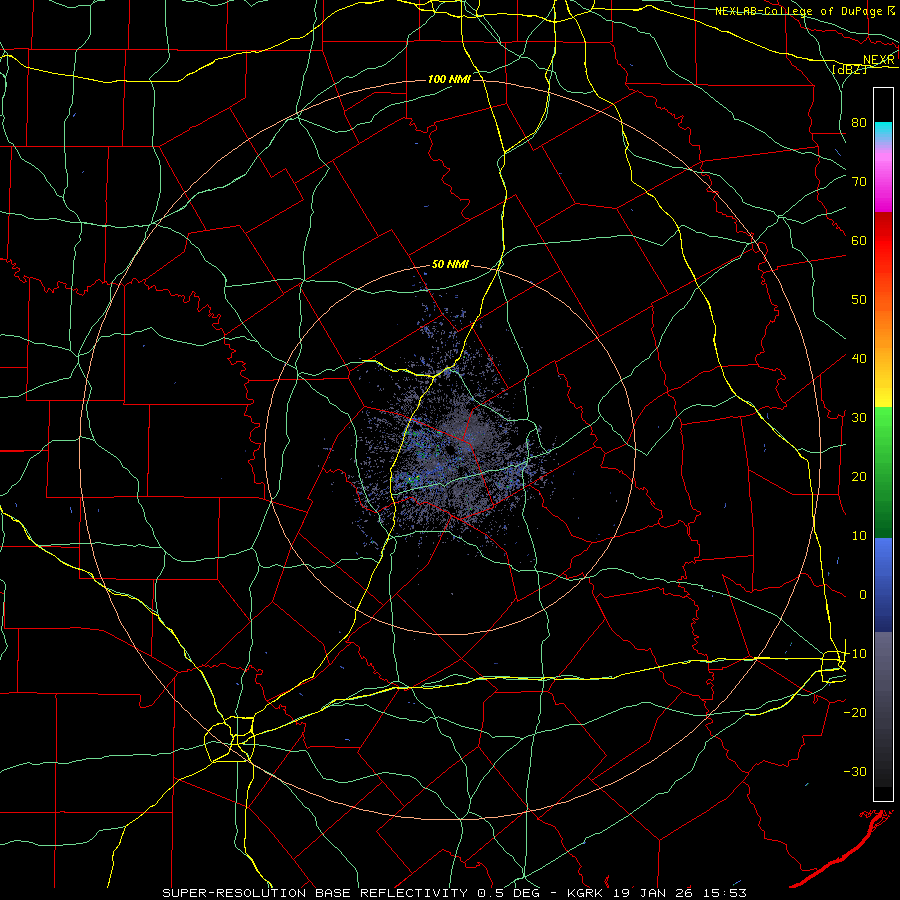The width and height of the screenshot is (900, 900).
Task: Click the 80 dBZ value on legend
Action: pyautogui.click(x=859, y=122)
